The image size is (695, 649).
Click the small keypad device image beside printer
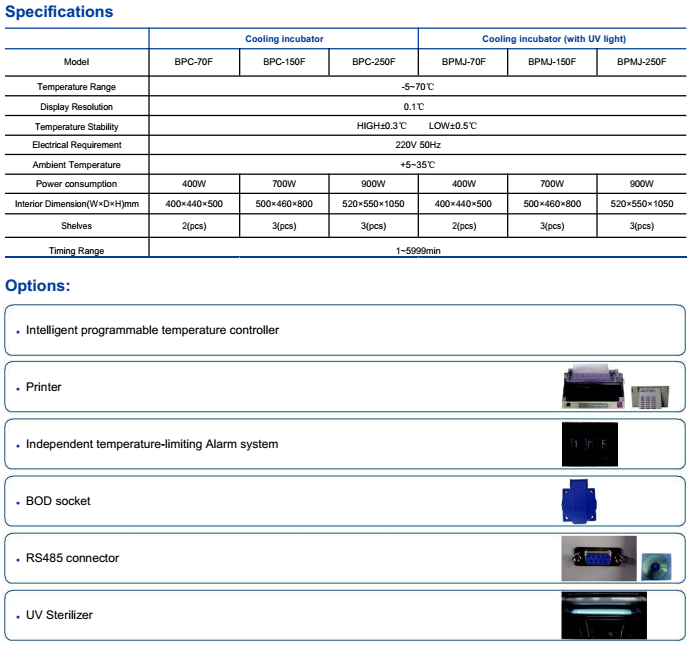pyautogui.click(x=650, y=397)
